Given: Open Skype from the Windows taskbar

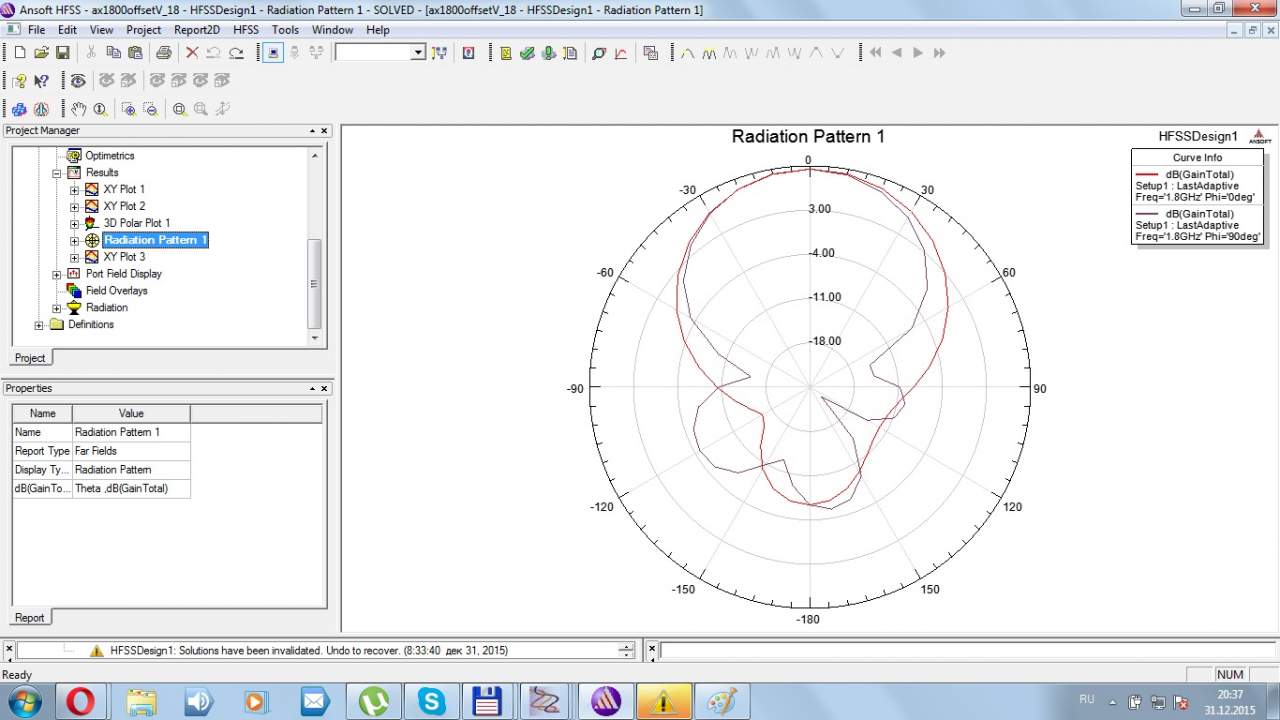Looking at the screenshot, I should 432,701.
